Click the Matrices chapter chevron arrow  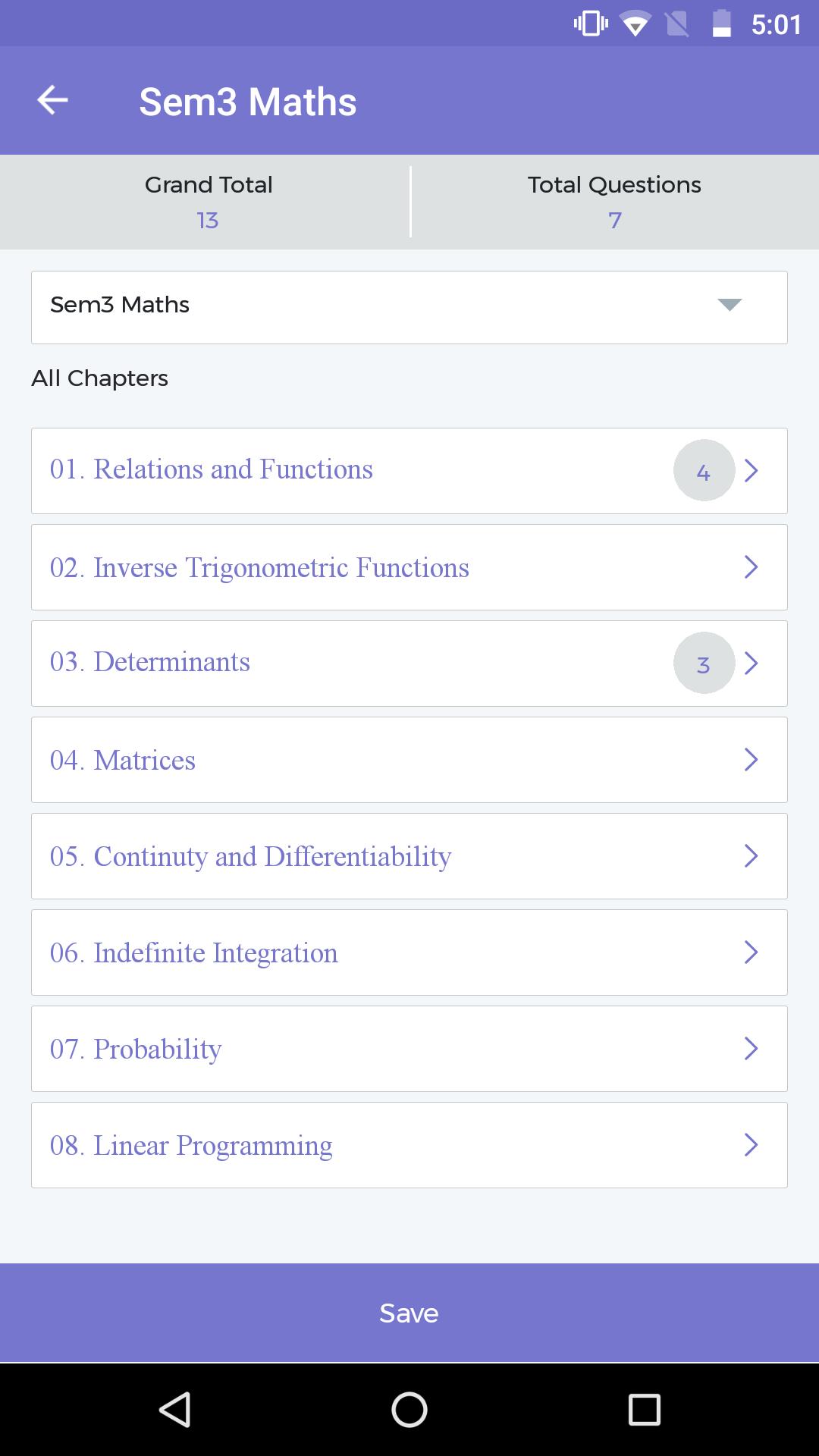coord(752,760)
